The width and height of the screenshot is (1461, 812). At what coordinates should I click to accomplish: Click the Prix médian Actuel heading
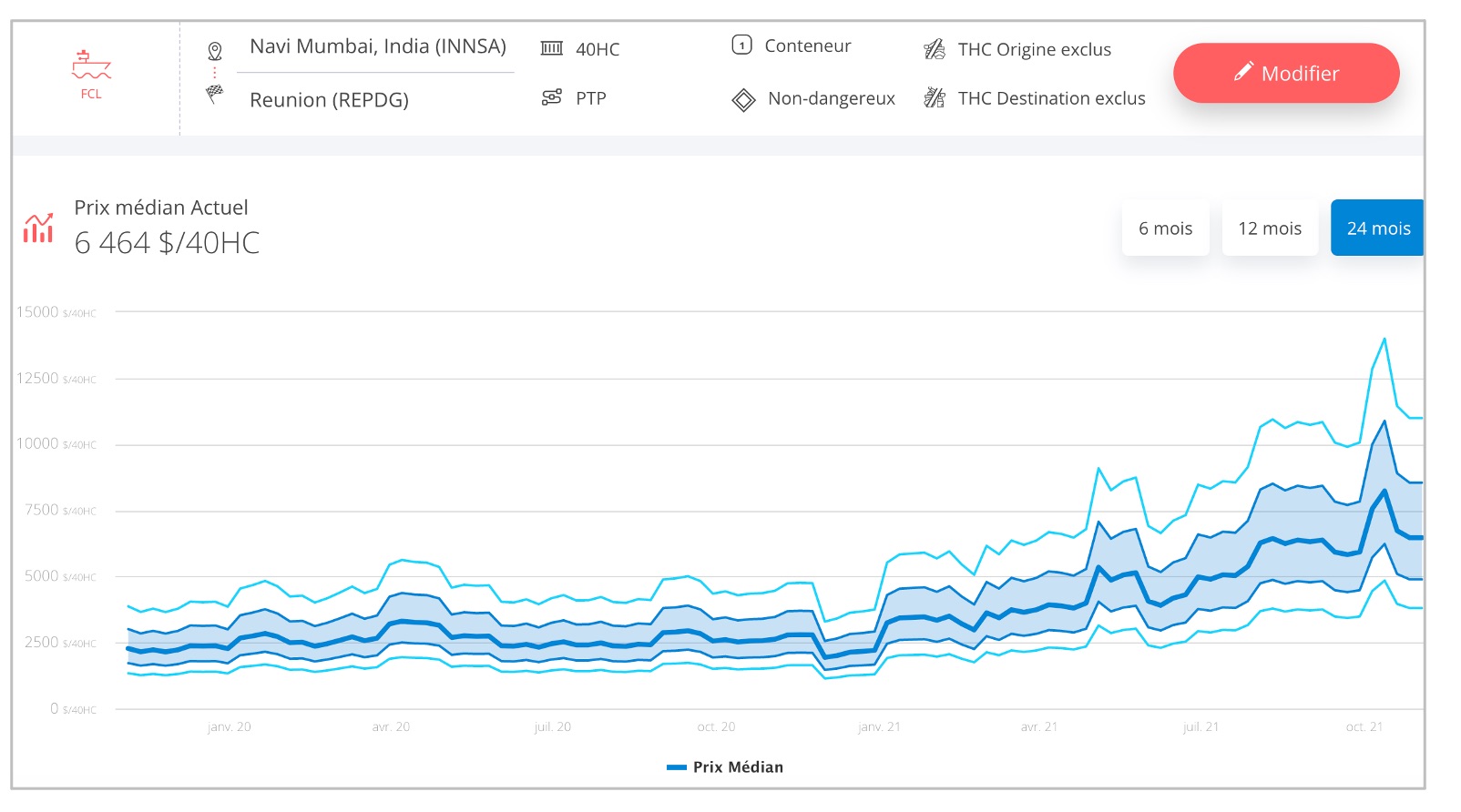(161, 208)
